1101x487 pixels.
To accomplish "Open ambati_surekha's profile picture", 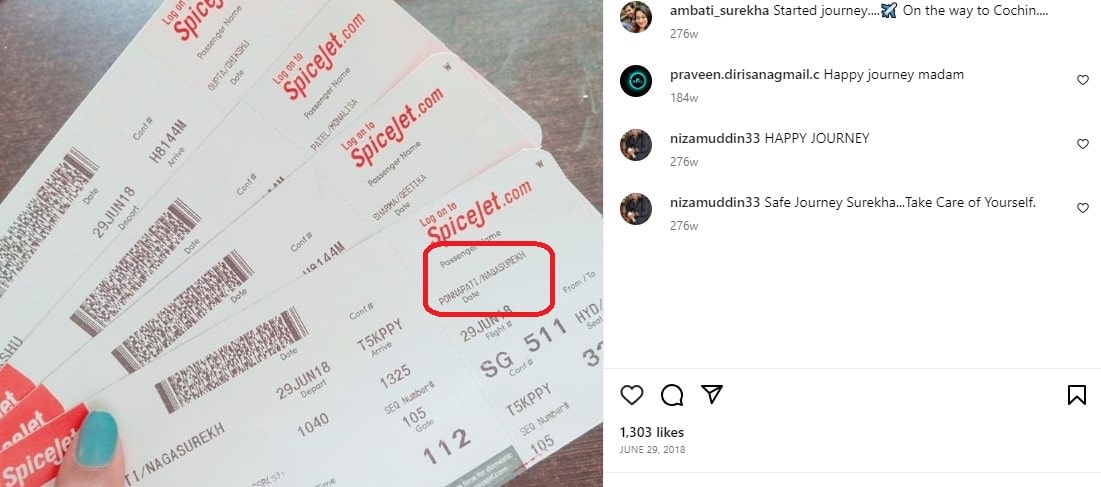I will point(635,17).
